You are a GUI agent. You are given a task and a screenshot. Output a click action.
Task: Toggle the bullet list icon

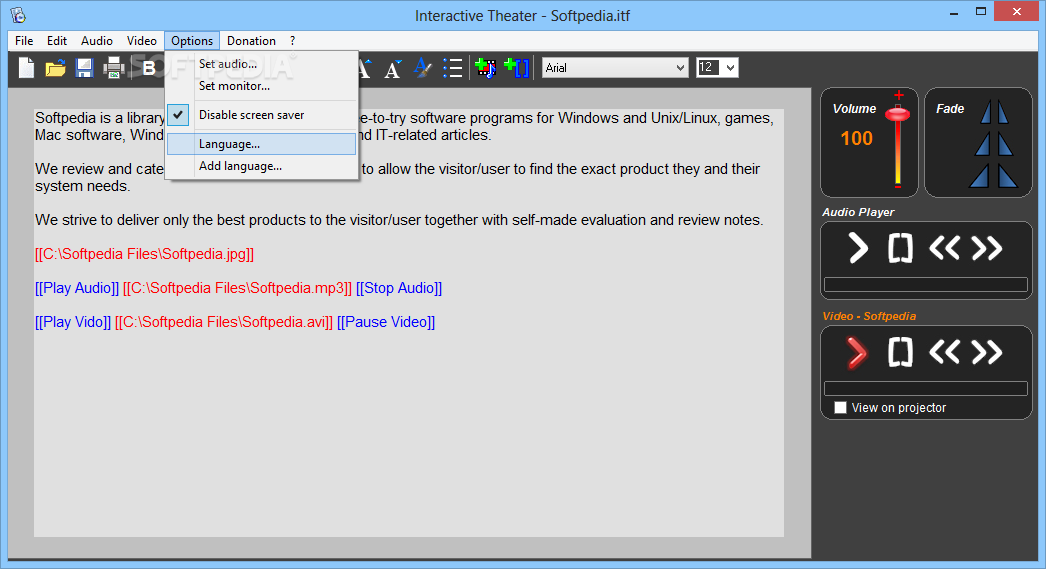452,68
